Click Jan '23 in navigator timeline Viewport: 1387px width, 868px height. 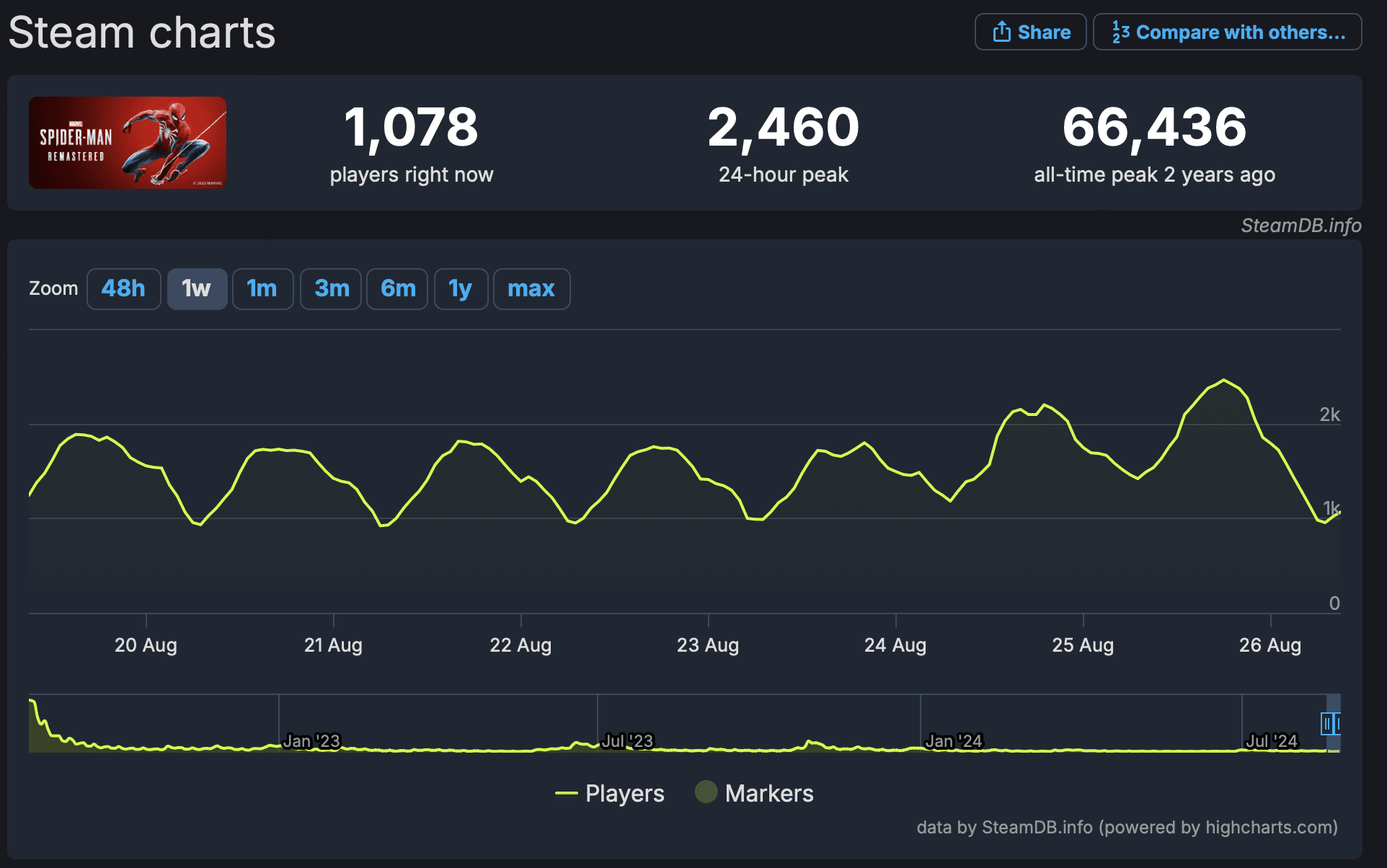coord(311,741)
